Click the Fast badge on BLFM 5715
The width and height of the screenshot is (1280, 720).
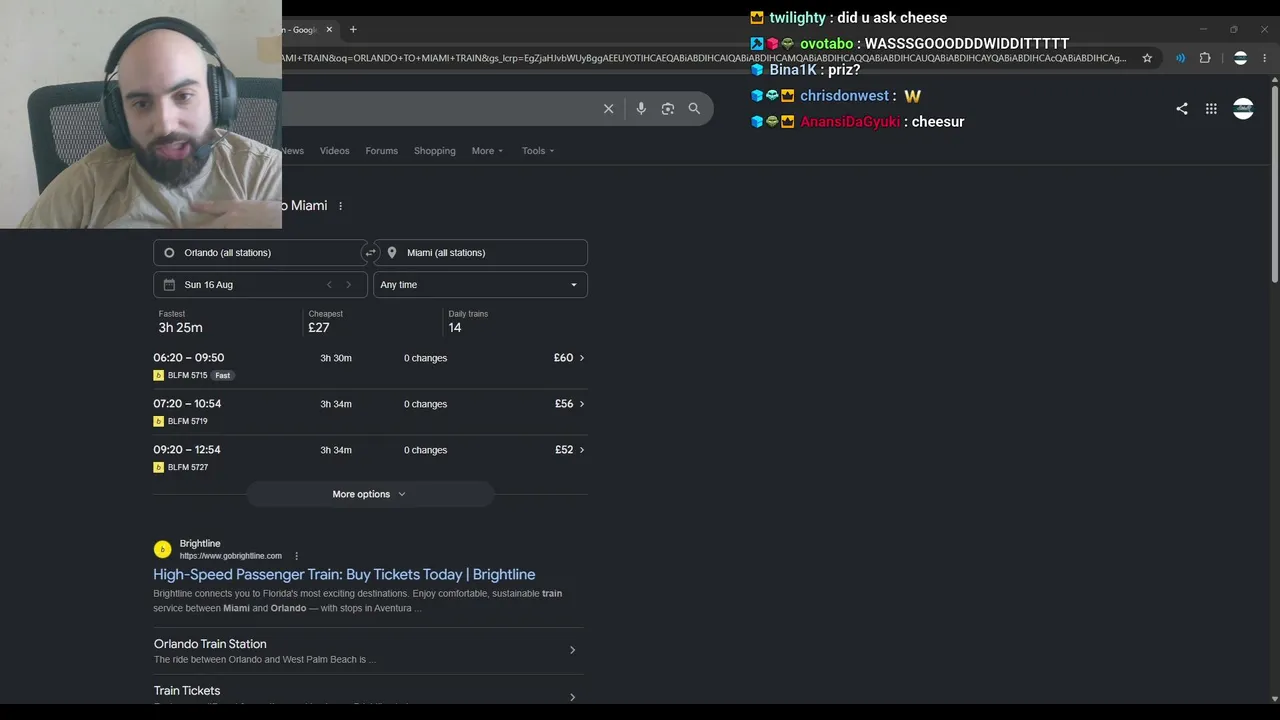click(223, 376)
